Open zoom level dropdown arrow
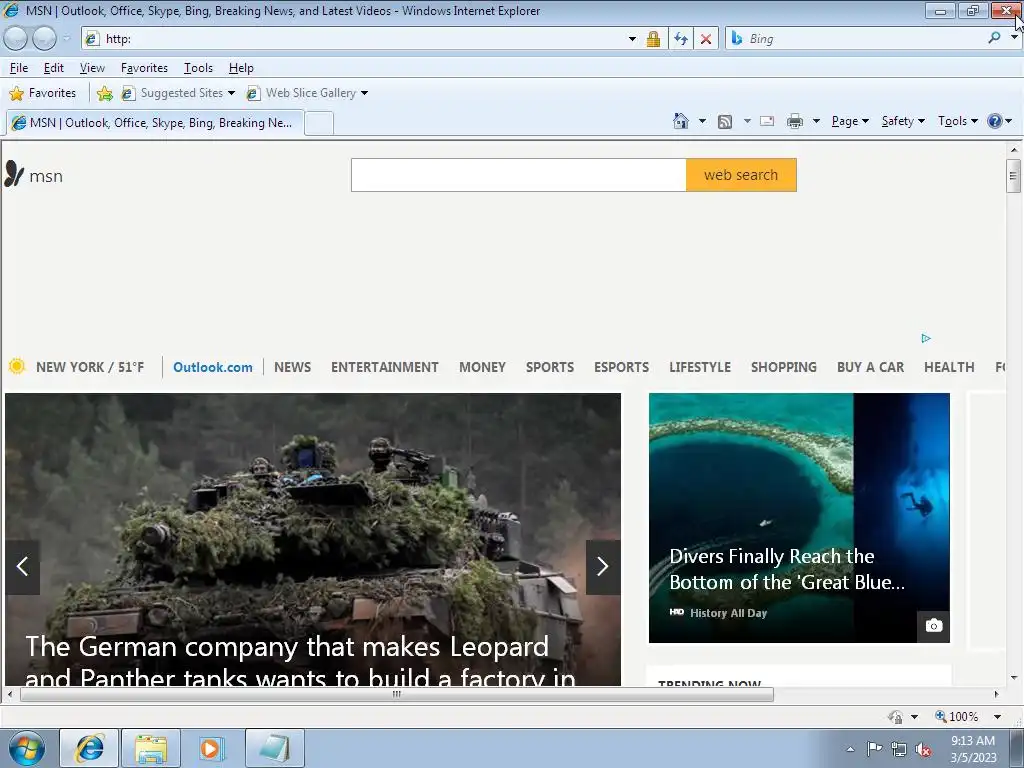The height and width of the screenshot is (768, 1024). click(997, 717)
